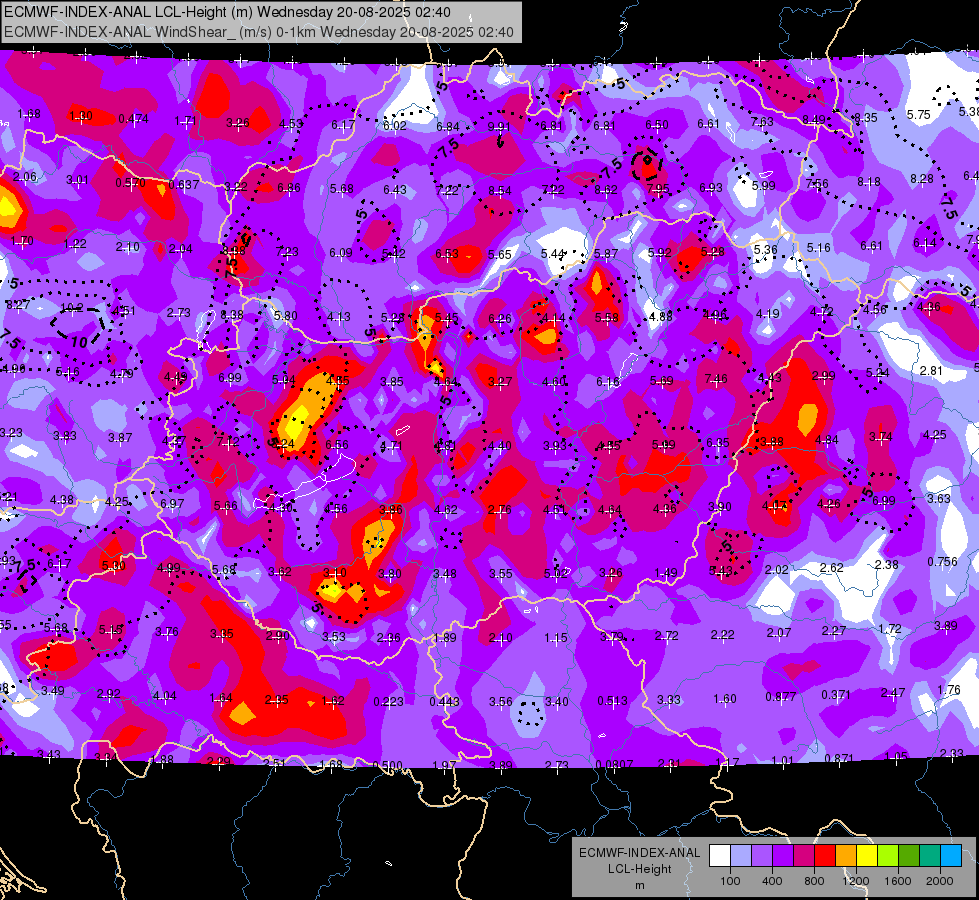Click the teal legend swatch

930,855
